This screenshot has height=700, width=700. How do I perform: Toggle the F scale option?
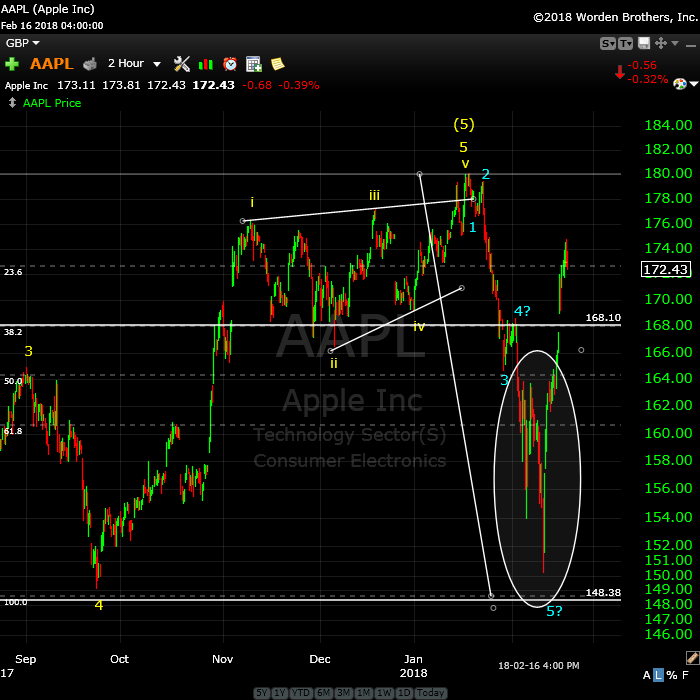[685, 675]
